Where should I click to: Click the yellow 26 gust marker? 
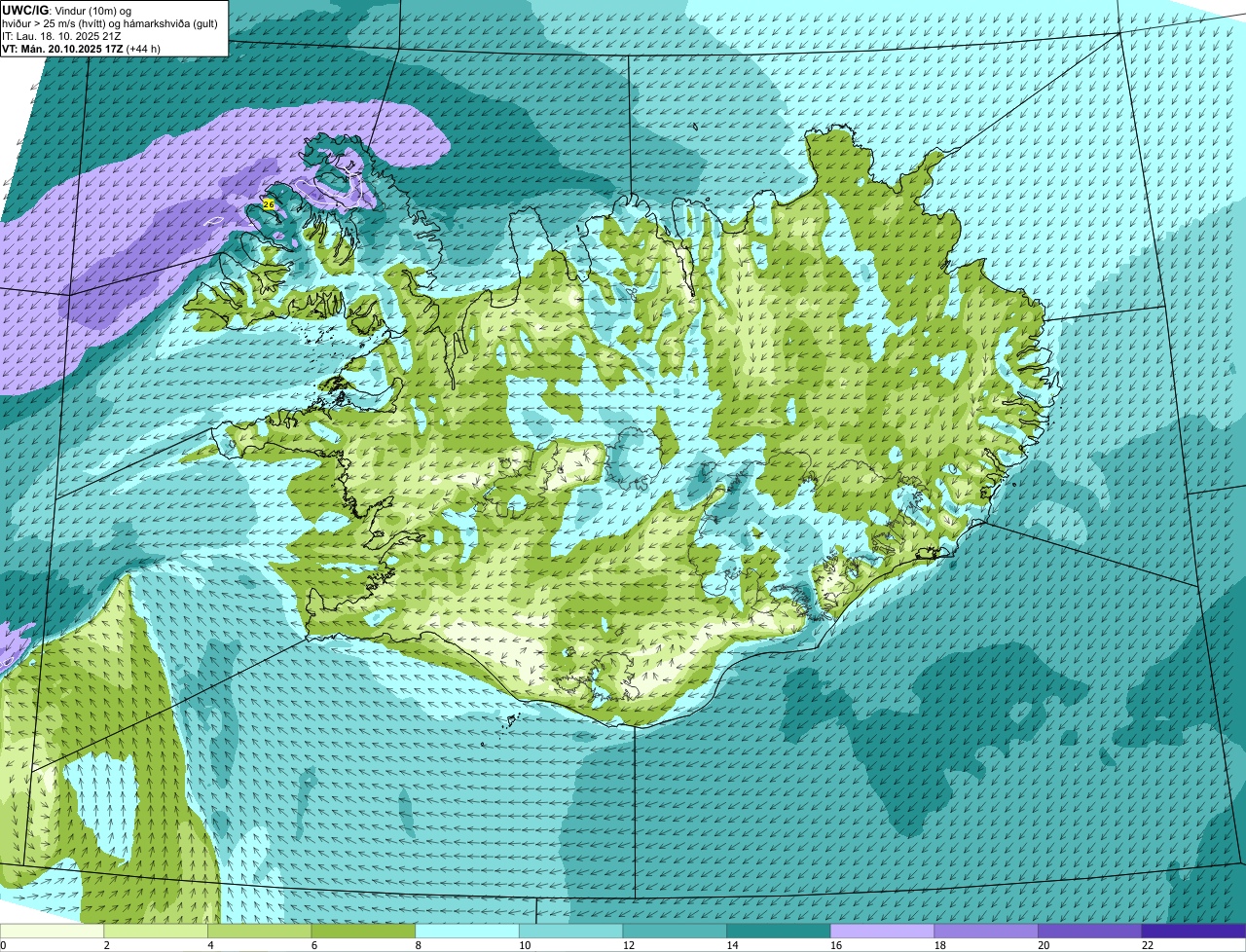point(269,204)
